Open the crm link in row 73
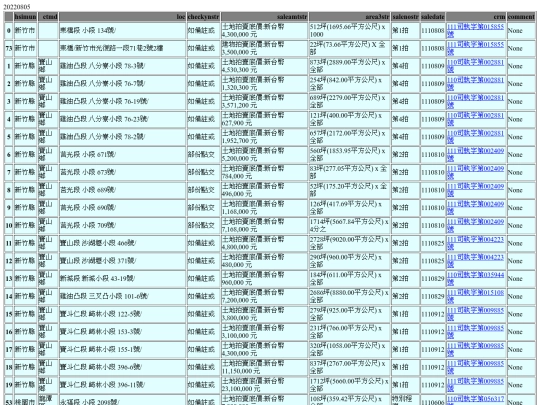The image size is (540, 405). click(x=475, y=48)
